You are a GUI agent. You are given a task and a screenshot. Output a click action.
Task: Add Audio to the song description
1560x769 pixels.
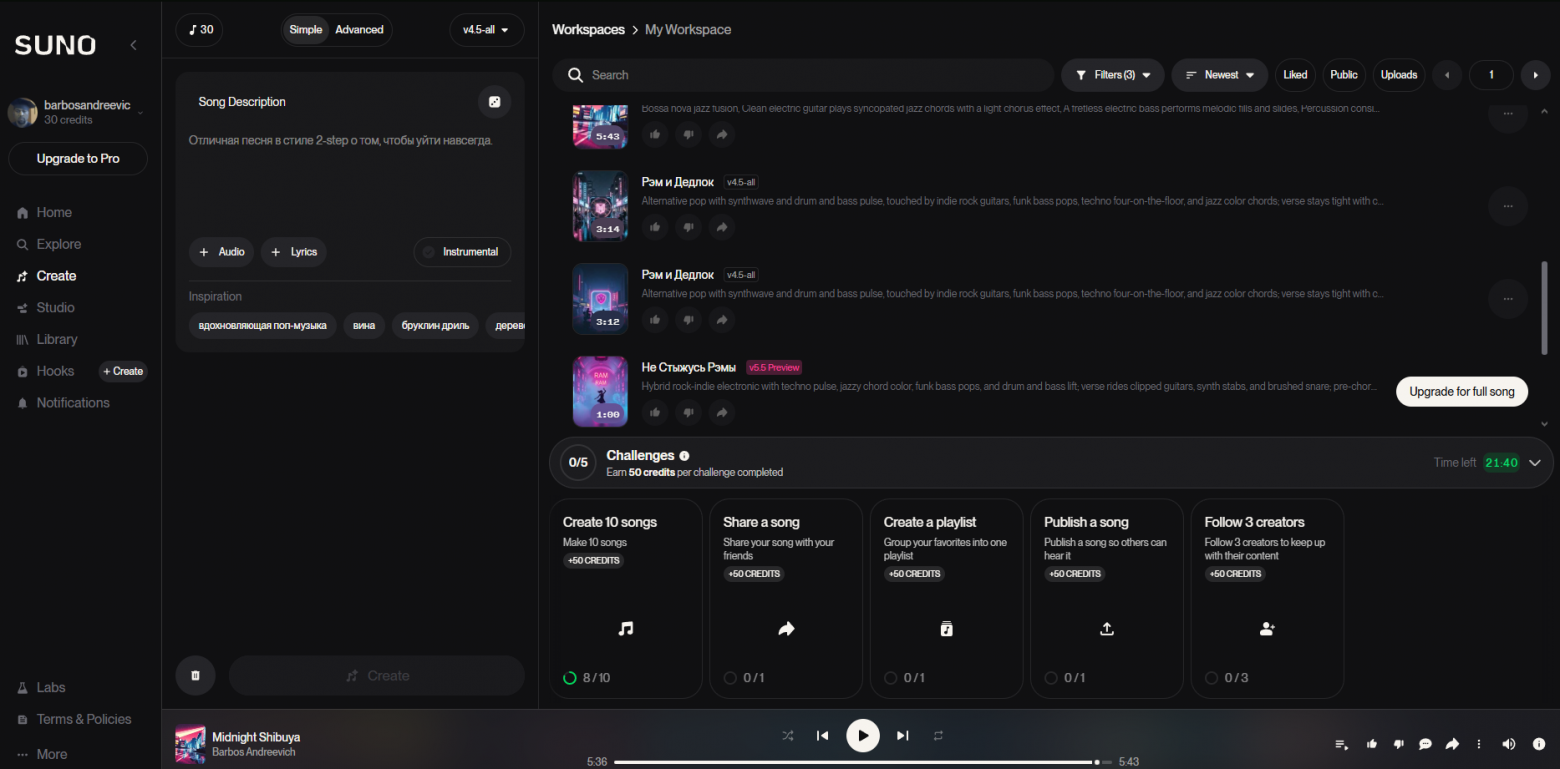[222, 252]
